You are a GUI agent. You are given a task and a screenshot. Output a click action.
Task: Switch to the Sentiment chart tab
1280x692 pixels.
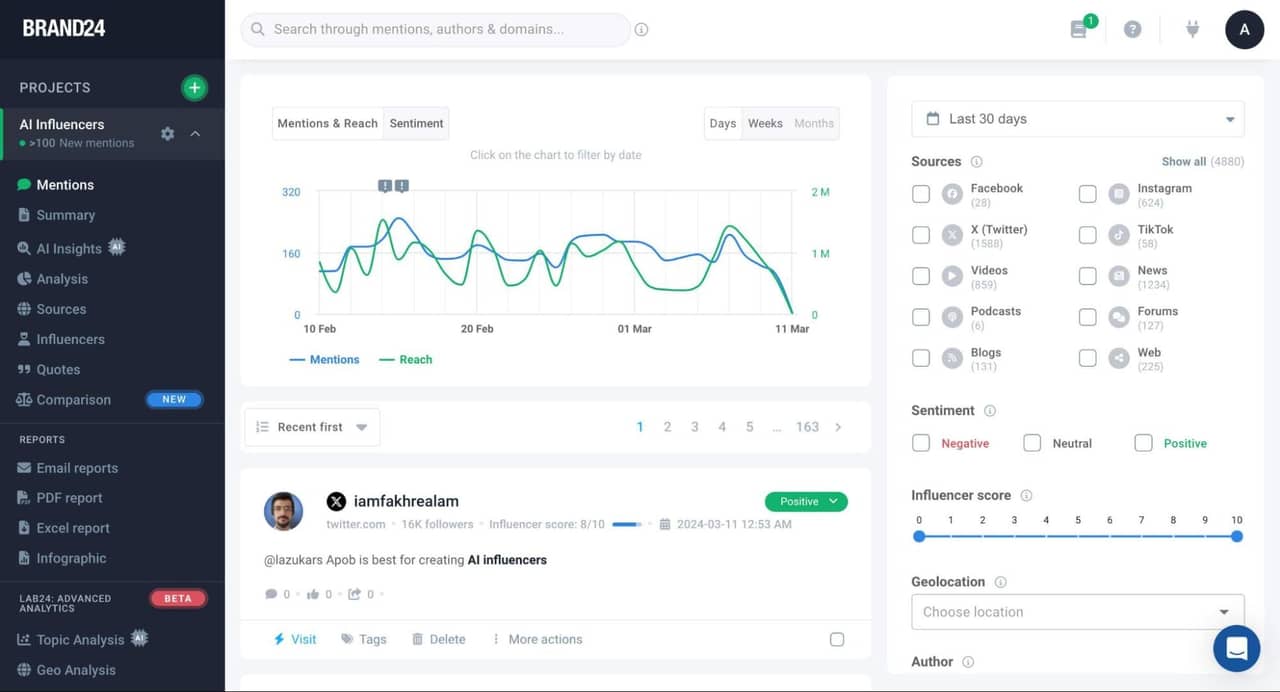[x=416, y=124]
